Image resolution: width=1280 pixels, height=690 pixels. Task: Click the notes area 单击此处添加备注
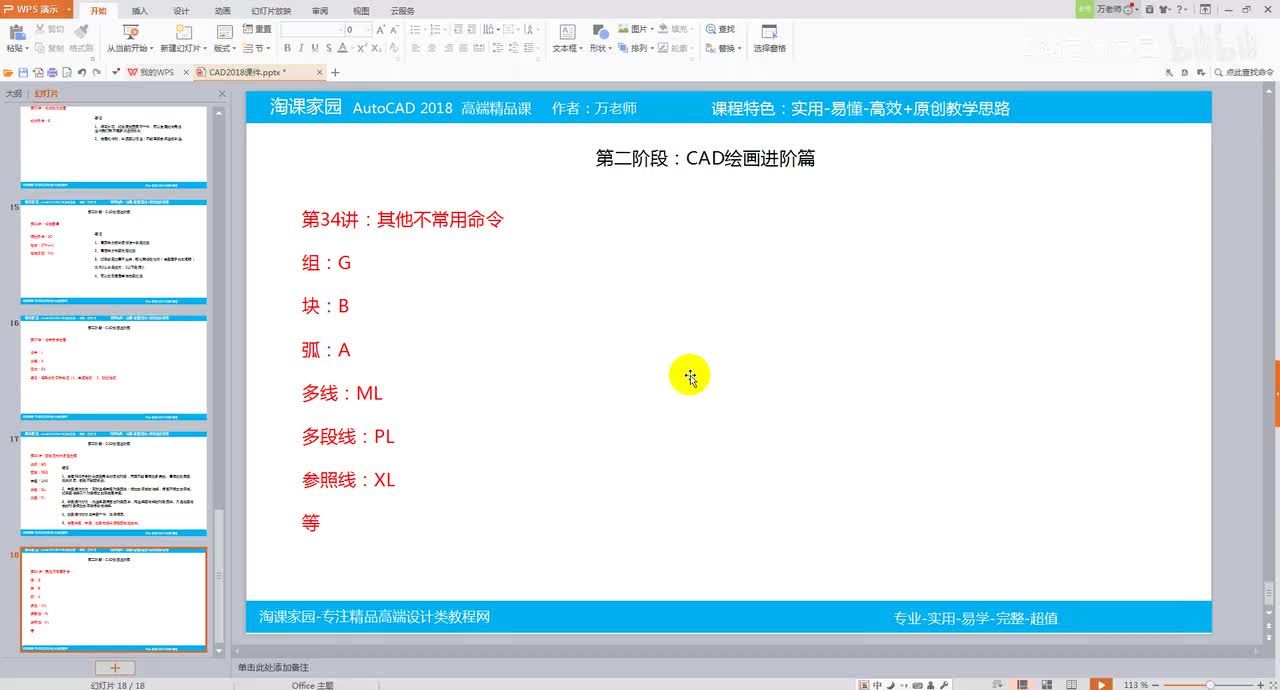tap(273, 667)
